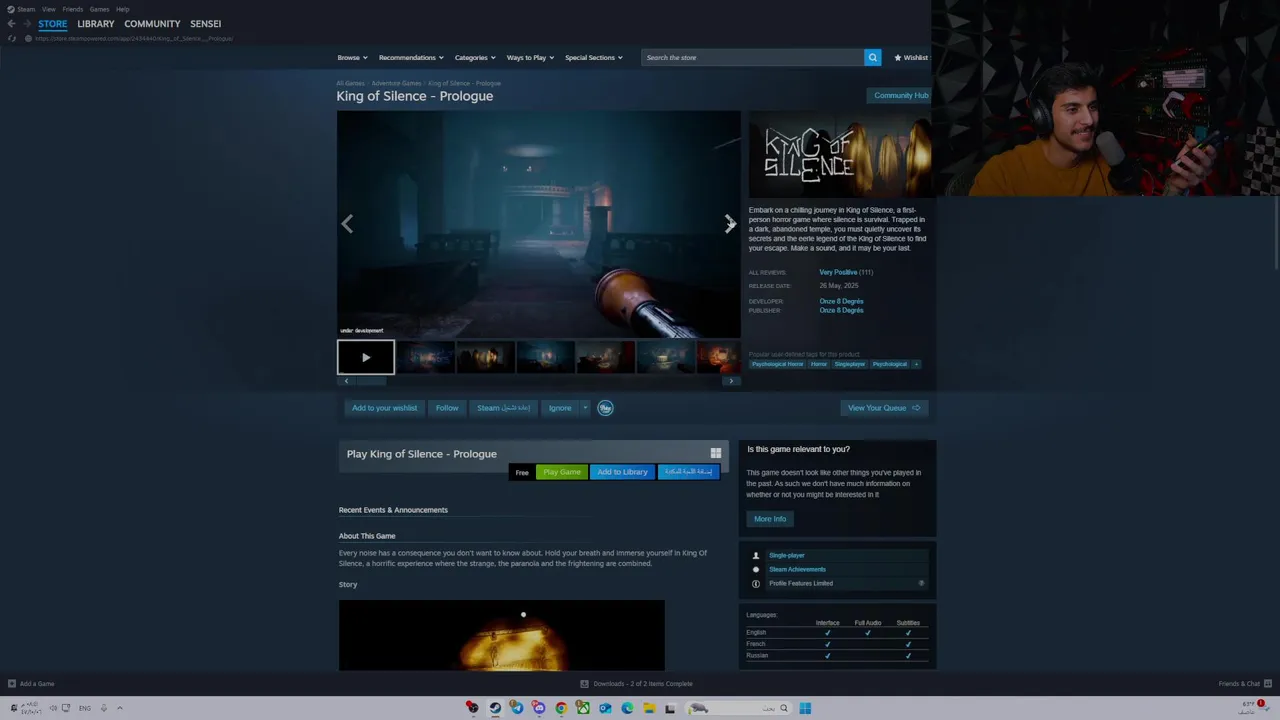Open developer Onze 8 Degrés link
This screenshot has height=720, width=1280.
(841, 301)
